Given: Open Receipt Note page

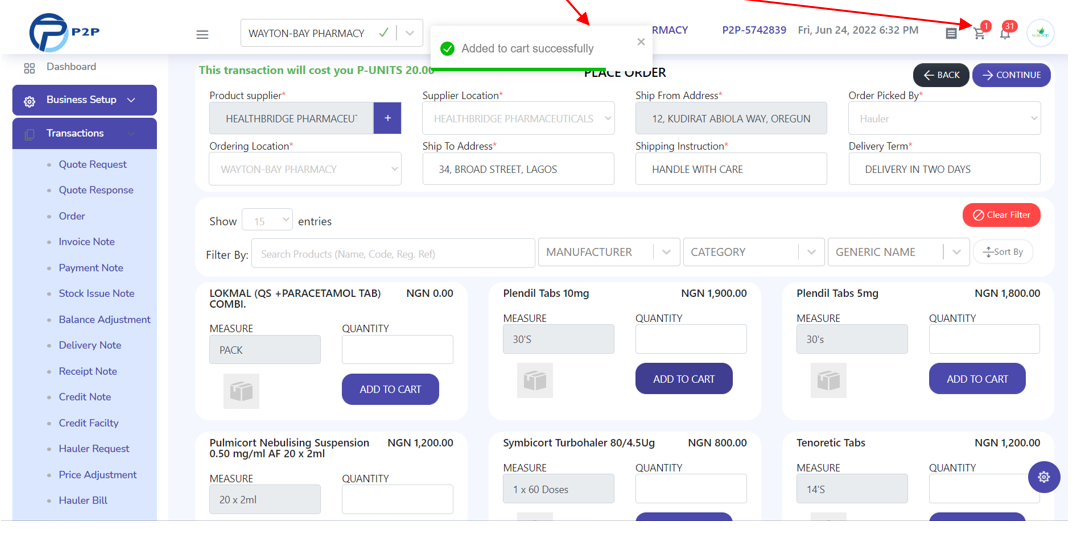Looking at the screenshot, I should coord(88,372).
